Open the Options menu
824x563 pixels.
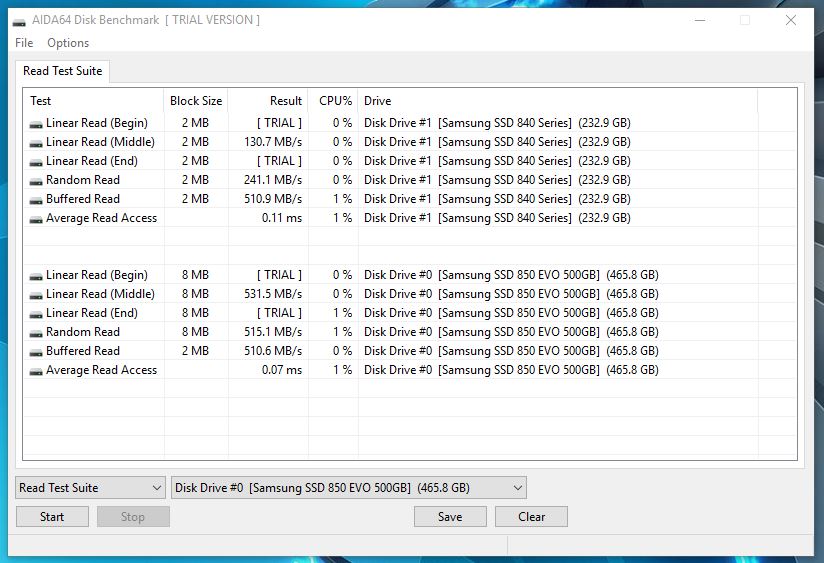pyautogui.click(x=68, y=43)
